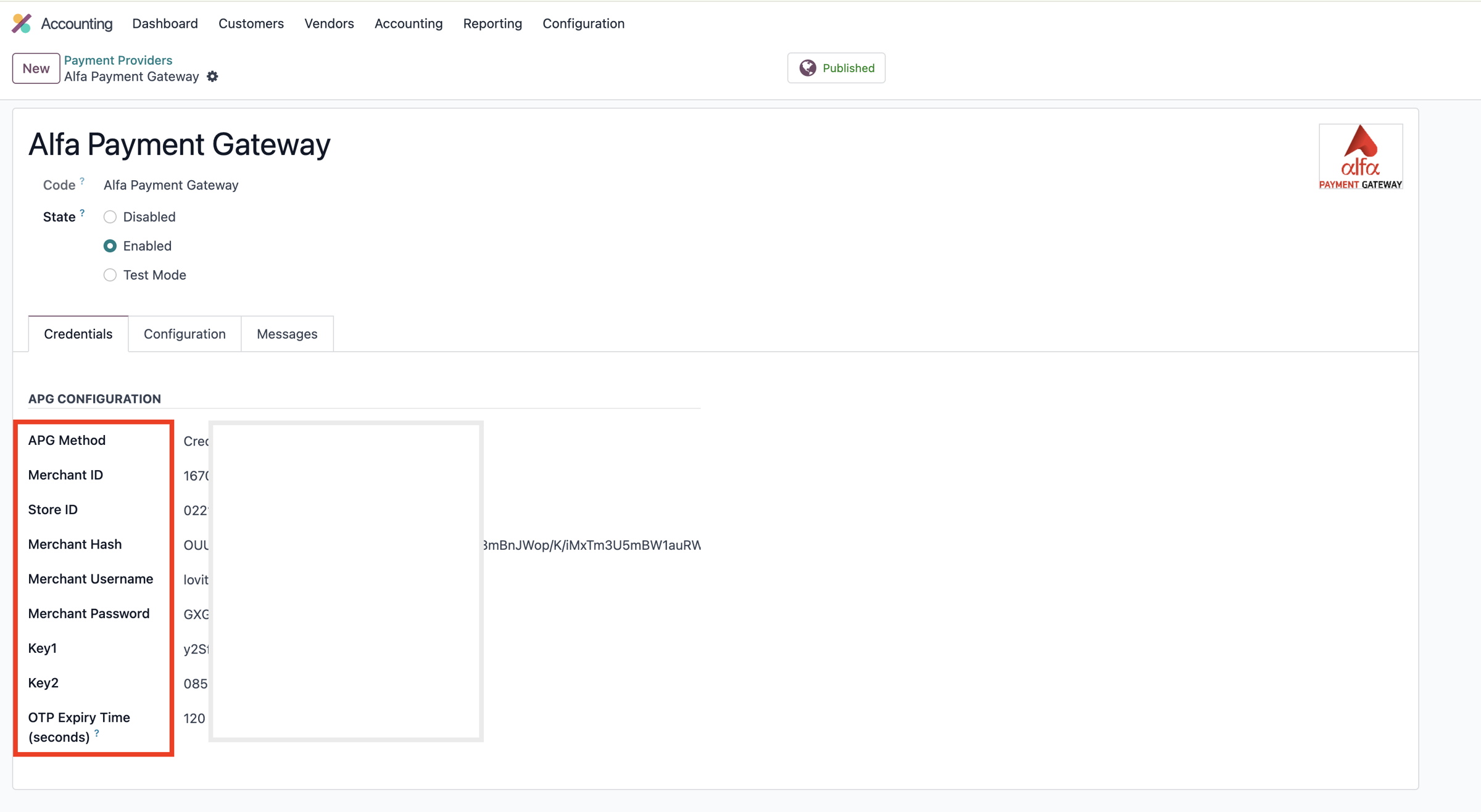Viewport: 1481px width, 812px height.
Task: Select the Disabled state radio button
Action: (x=110, y=217)
